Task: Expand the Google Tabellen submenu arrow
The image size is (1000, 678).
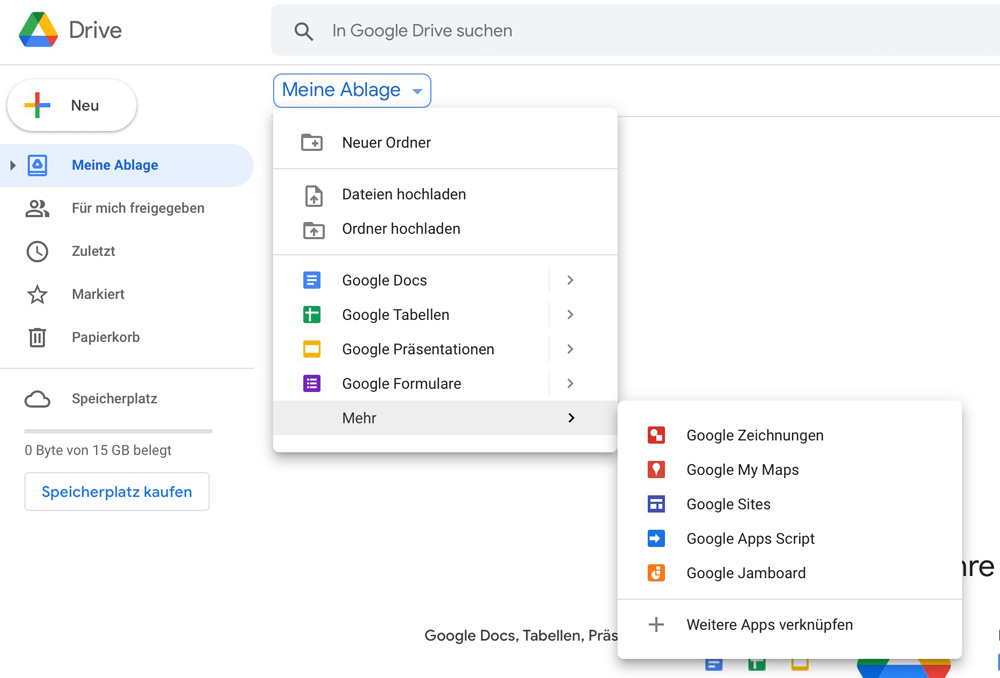Action: (570, 314)
